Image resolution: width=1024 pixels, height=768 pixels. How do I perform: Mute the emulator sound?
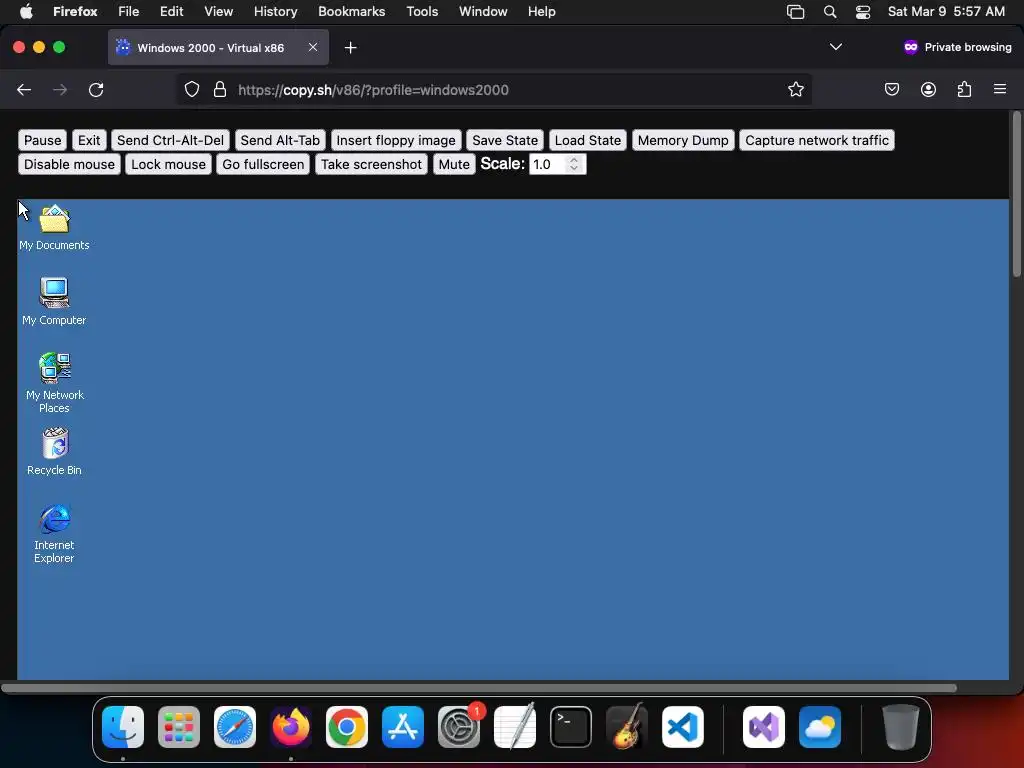454,165
